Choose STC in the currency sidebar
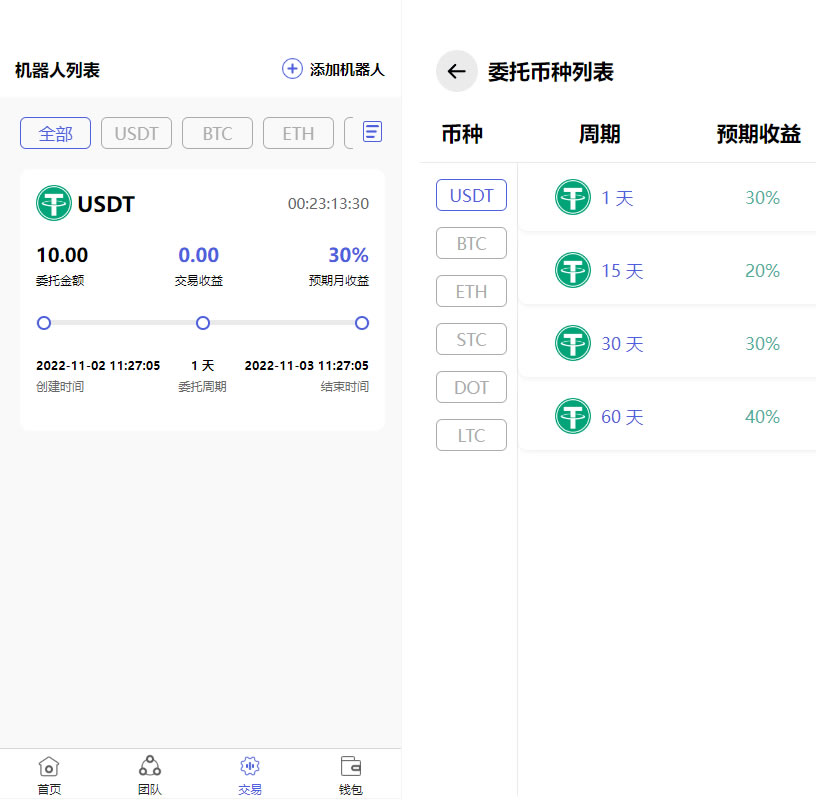 click(471, 339)
